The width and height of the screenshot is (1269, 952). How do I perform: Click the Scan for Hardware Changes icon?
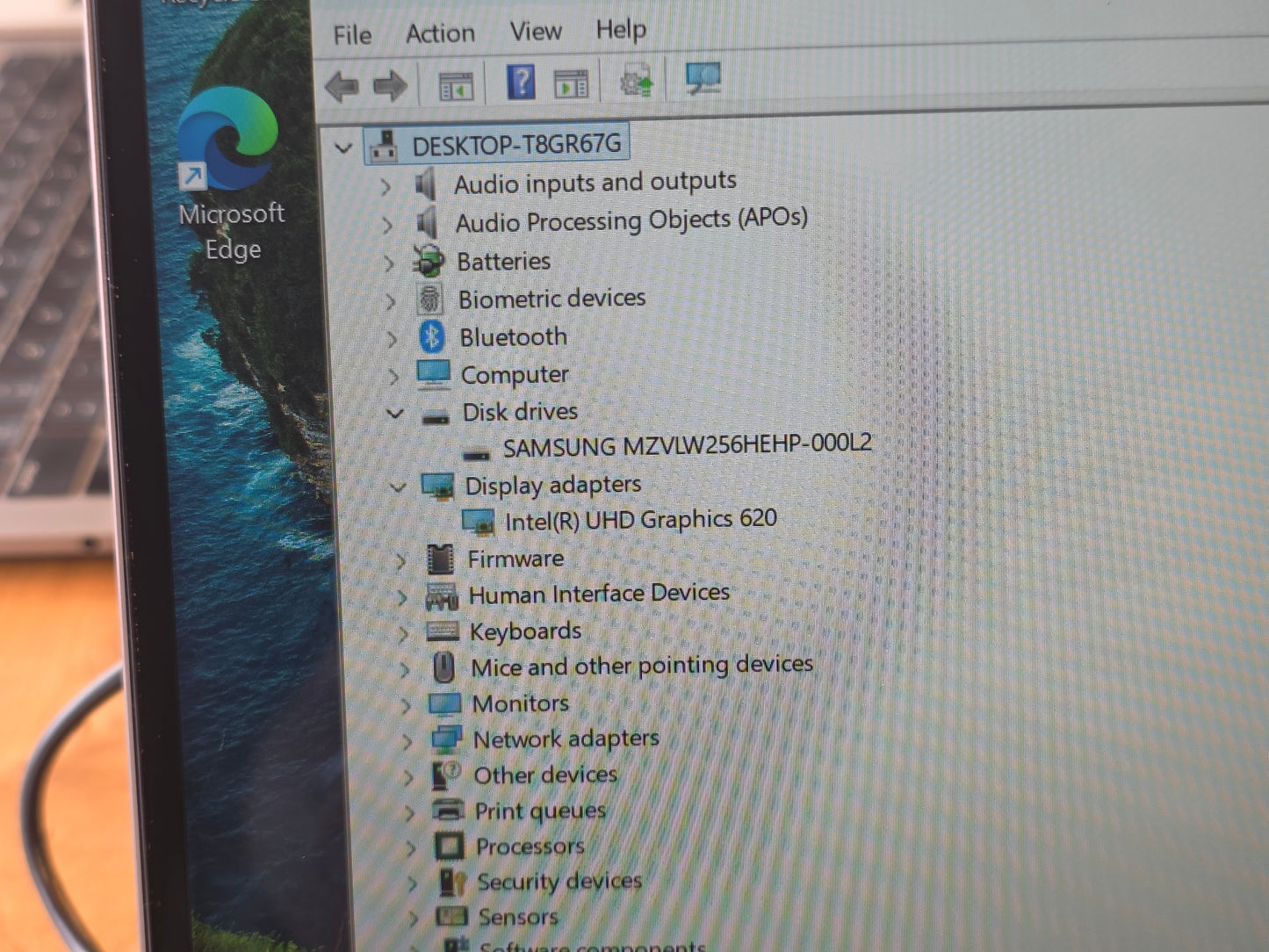click(701, 77)
